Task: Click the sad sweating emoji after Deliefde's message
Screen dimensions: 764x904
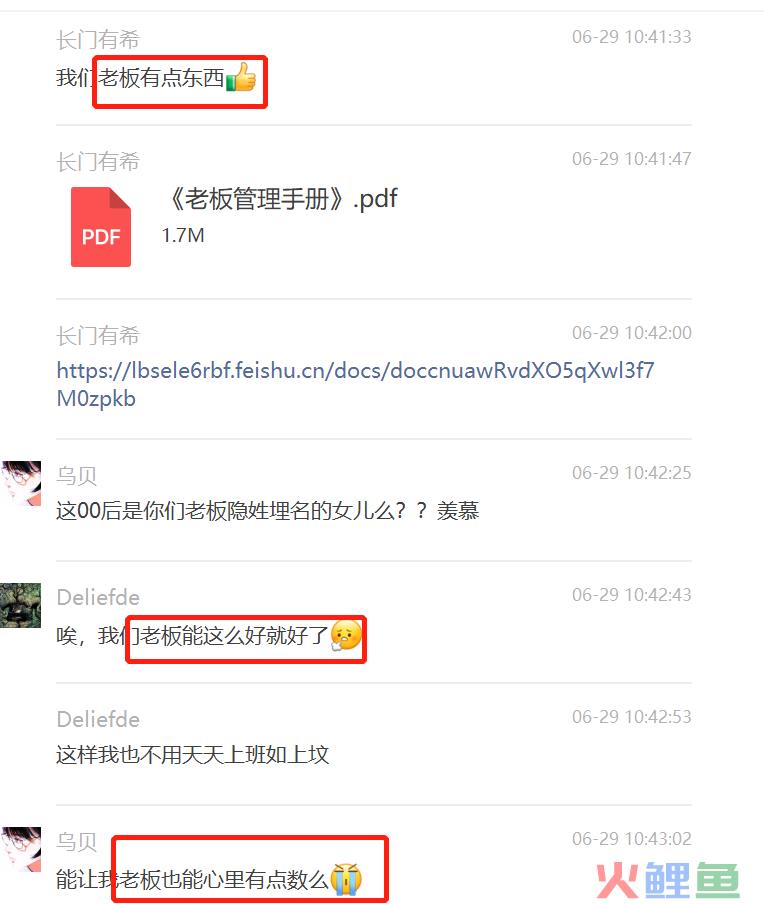Action: click(x=346, y=635)
